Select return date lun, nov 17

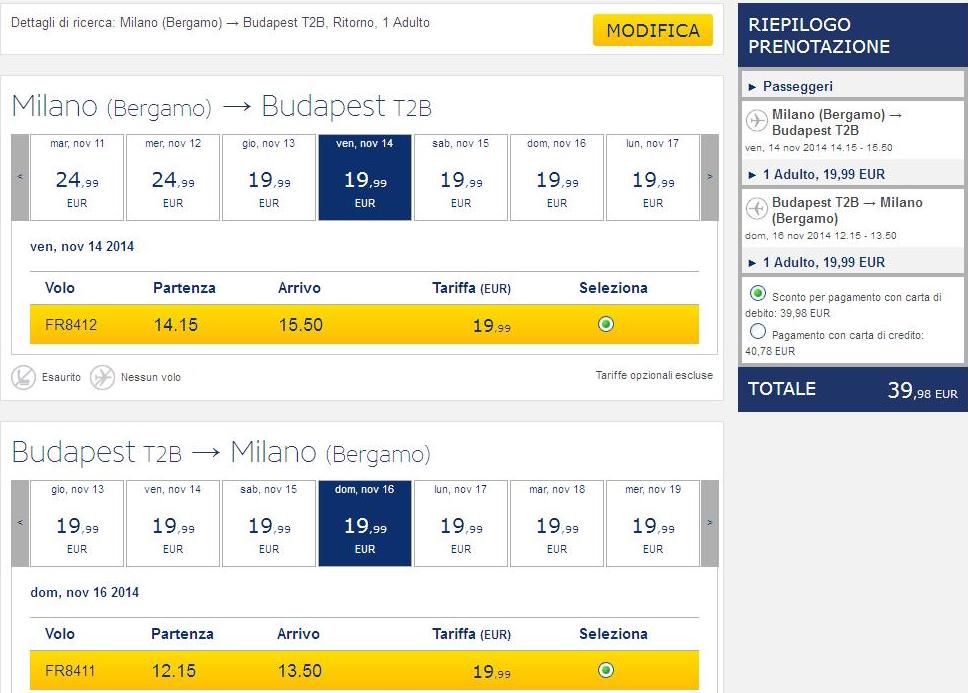[461, 523]
